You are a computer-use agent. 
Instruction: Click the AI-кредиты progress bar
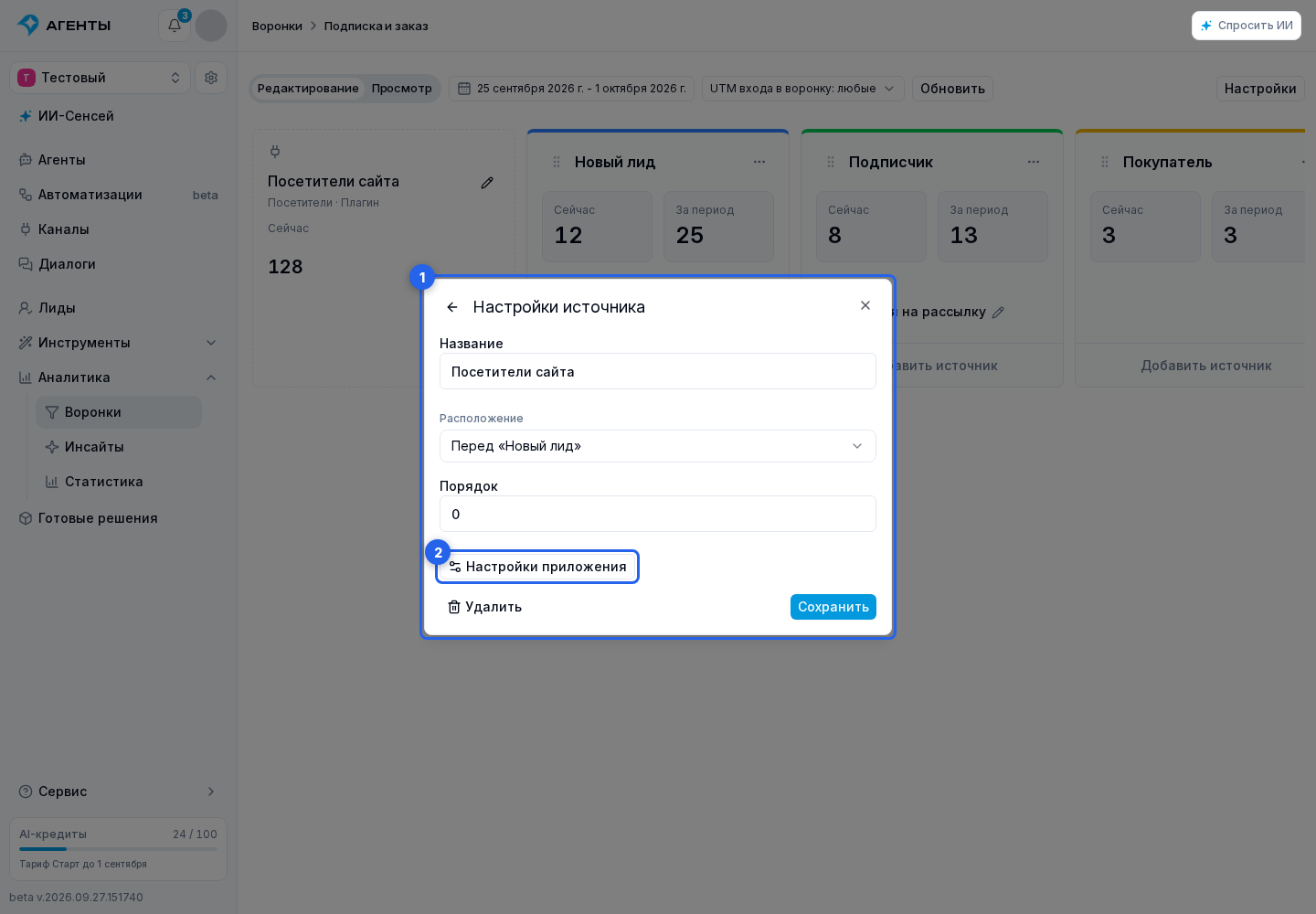point(119,849)
